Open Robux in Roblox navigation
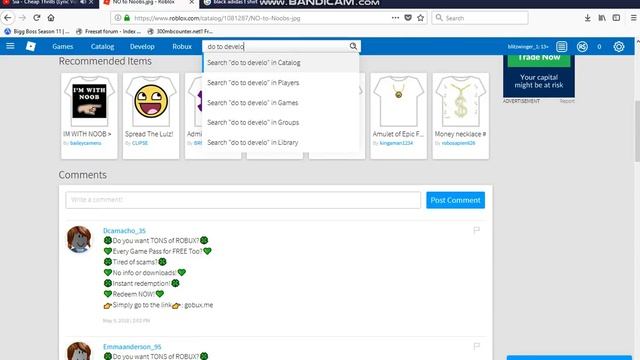This screenshot has width=640, height=360. [x=182, y=47]
